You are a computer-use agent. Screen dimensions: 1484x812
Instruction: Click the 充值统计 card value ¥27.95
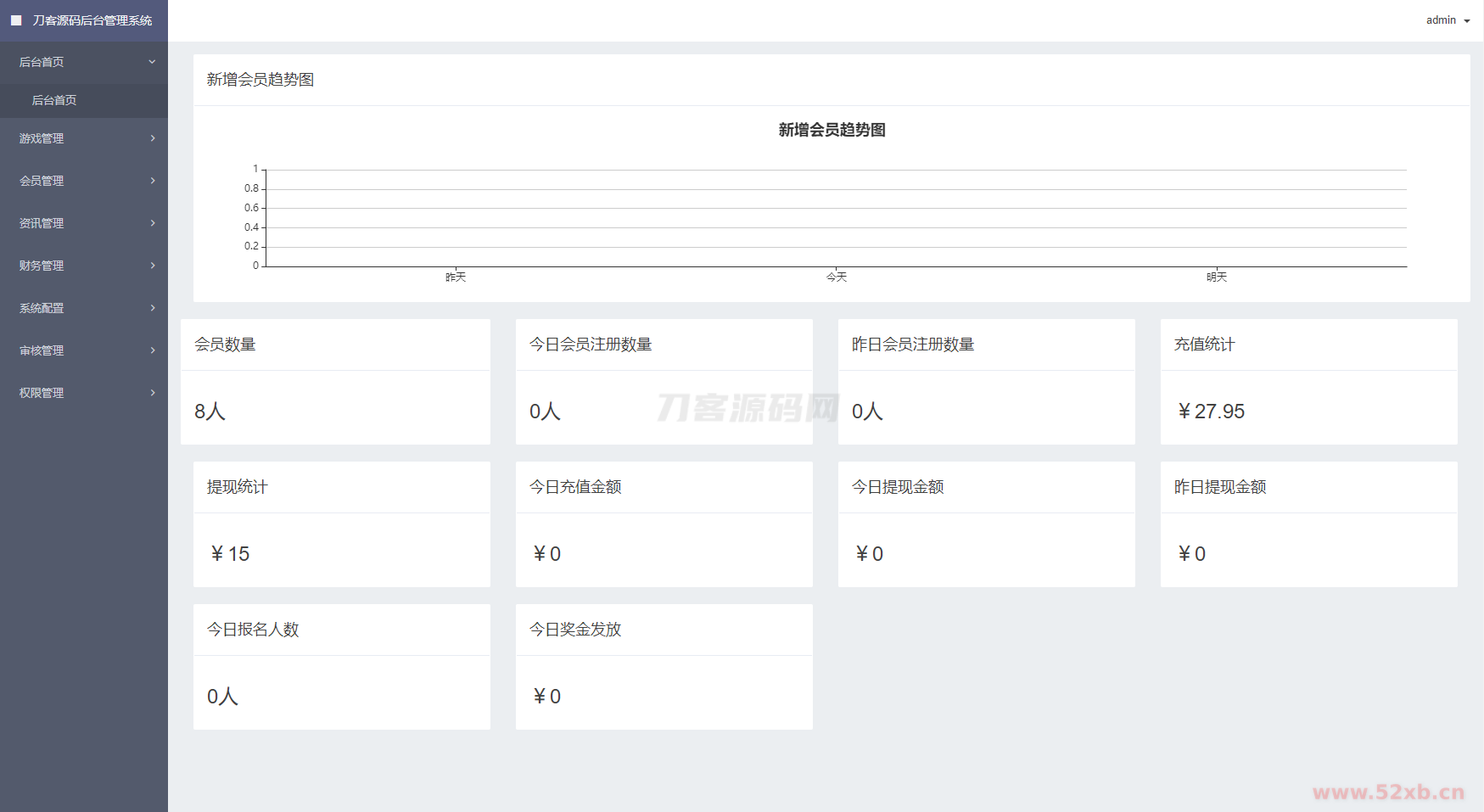point(1212,412)
